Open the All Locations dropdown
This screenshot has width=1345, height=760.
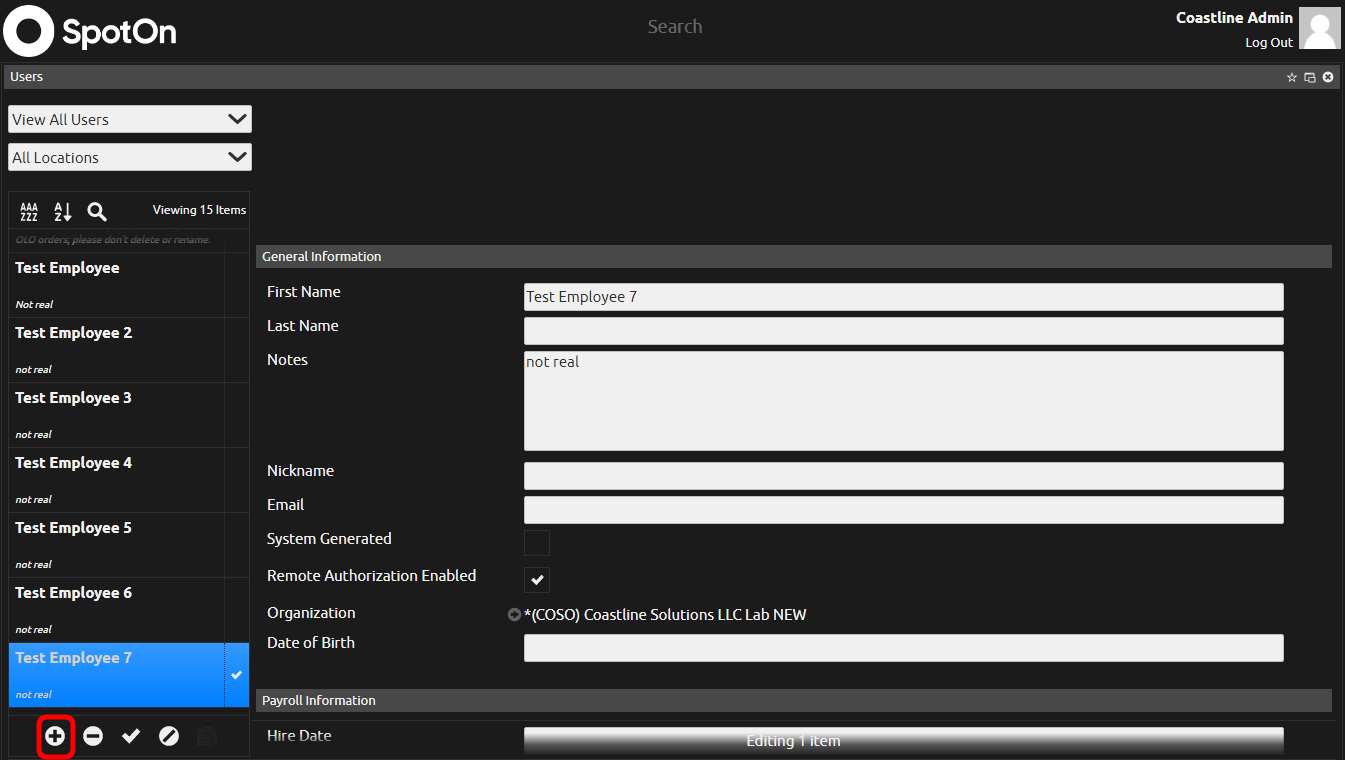point(130,157)
